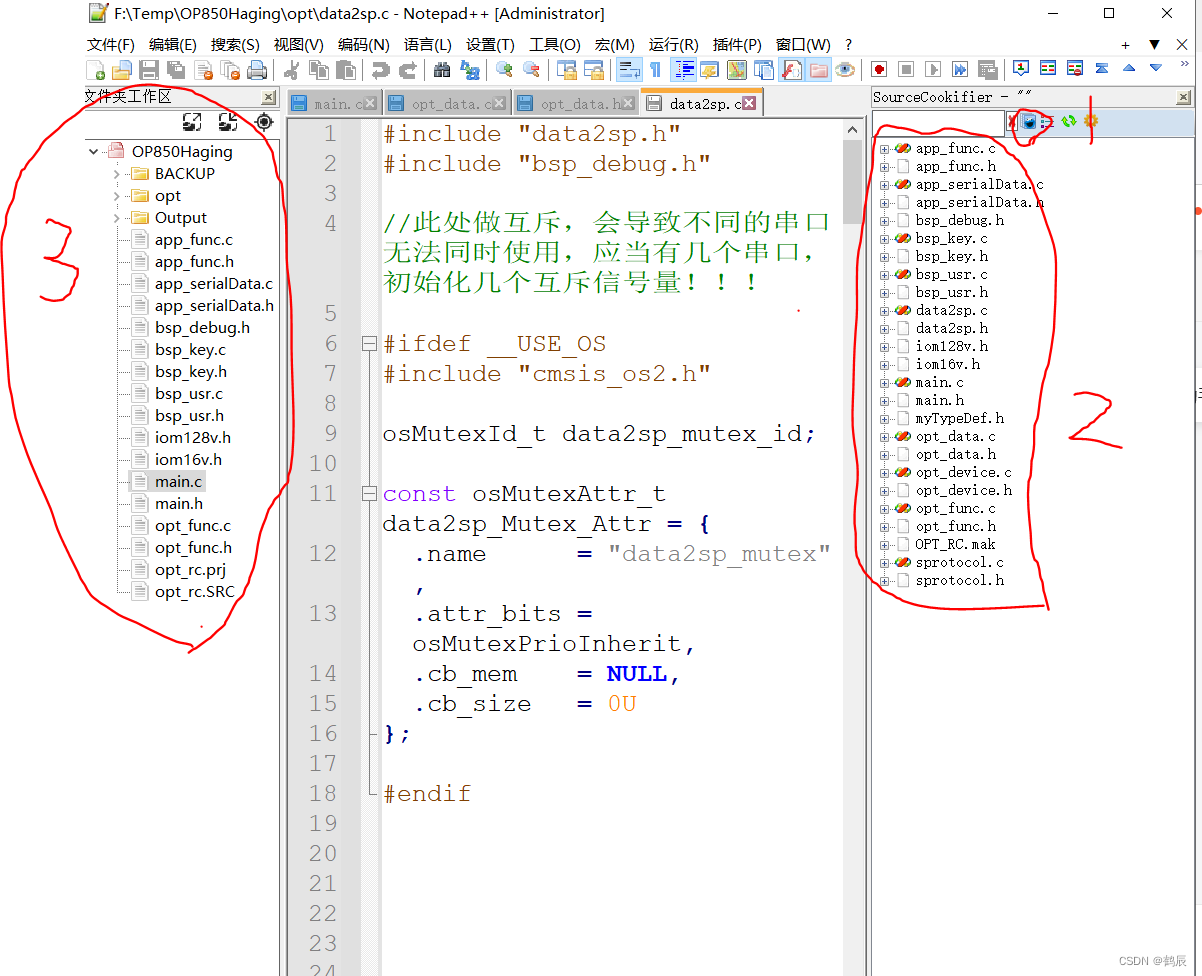Close the data2sp.c tab
The height and width of the screenshot is (976, 1202).
[x=749, y=103]
